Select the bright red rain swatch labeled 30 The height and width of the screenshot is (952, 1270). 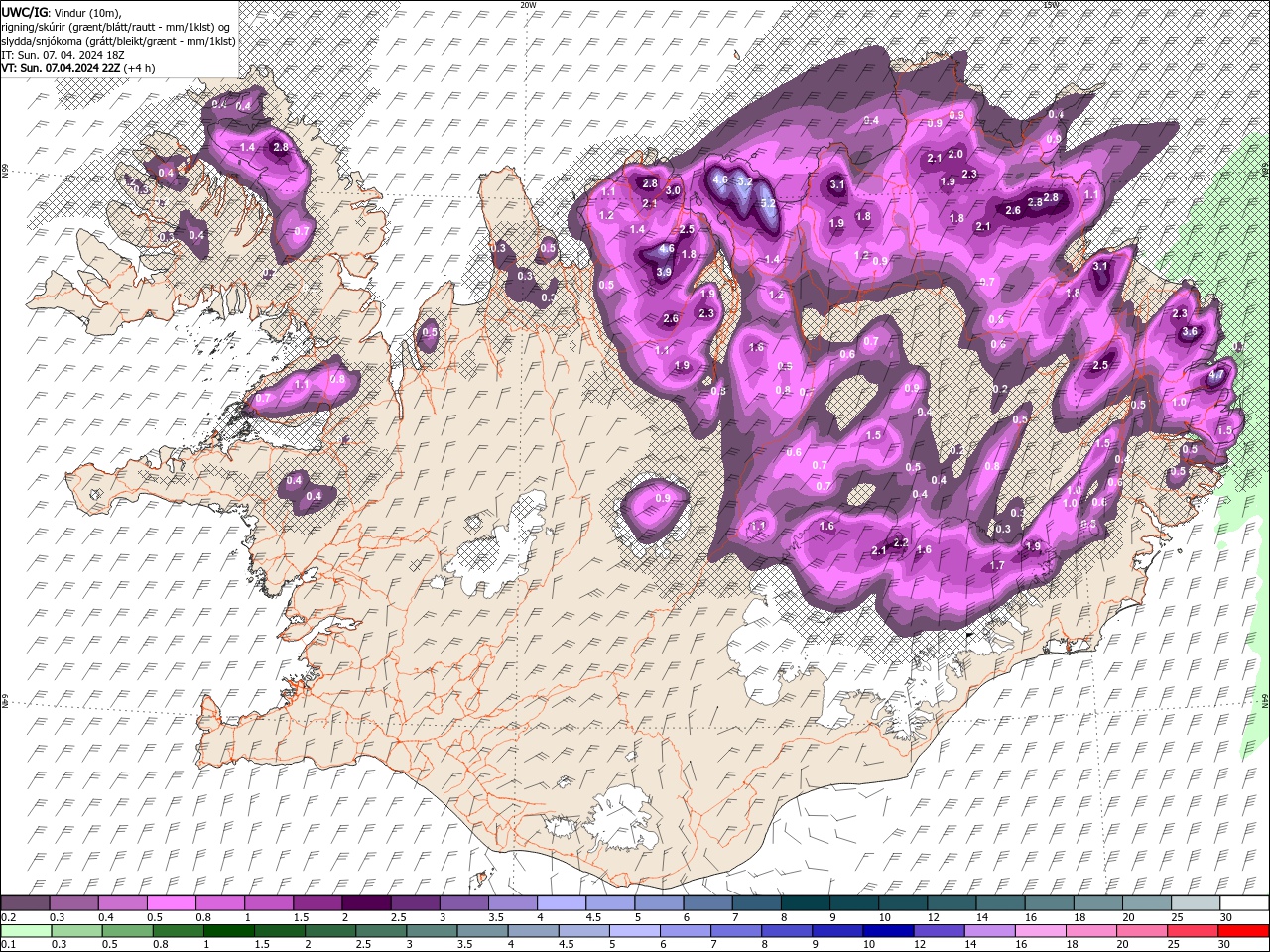[1243, 930]
